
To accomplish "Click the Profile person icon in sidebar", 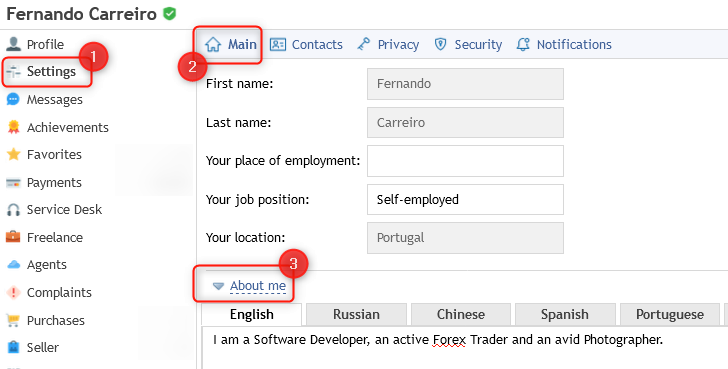I will 13,44.
